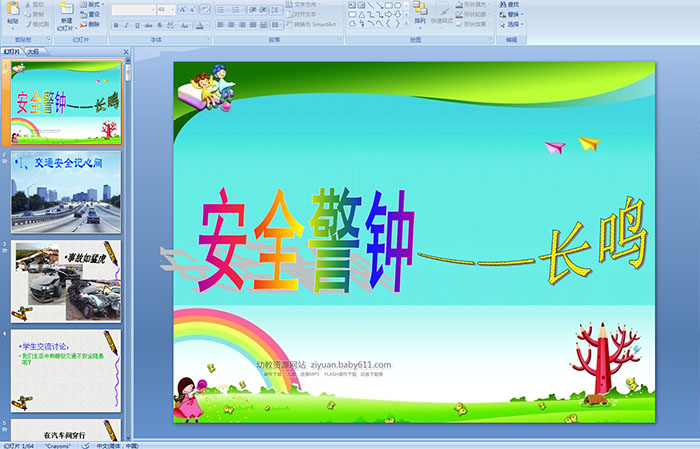Screen dimensions: 700x449
Task: Click Delete (删除) slide button
Action: pyautogui.click(x=90, y=24)
